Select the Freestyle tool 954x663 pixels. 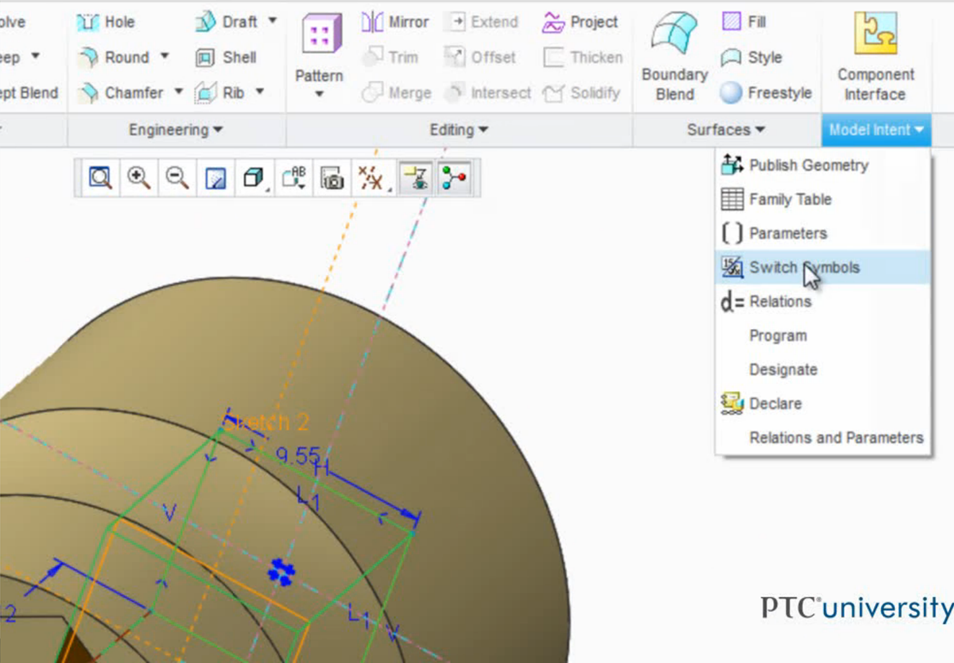coord(765,92)
